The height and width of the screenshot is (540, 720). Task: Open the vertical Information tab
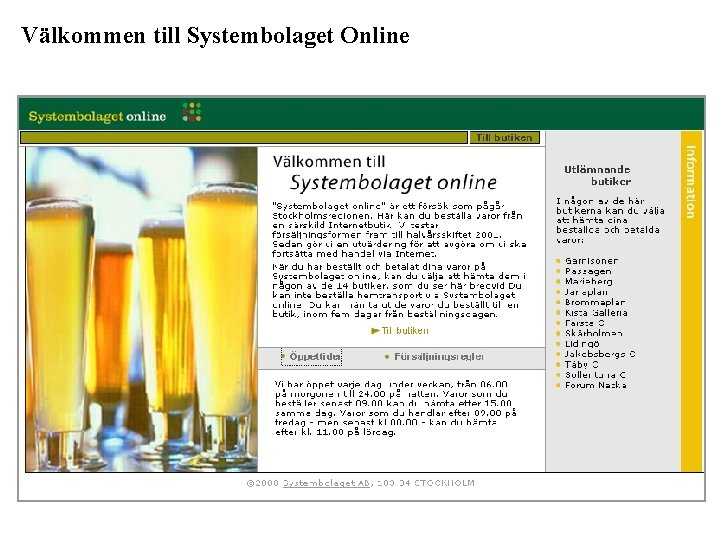pos(692,301)
